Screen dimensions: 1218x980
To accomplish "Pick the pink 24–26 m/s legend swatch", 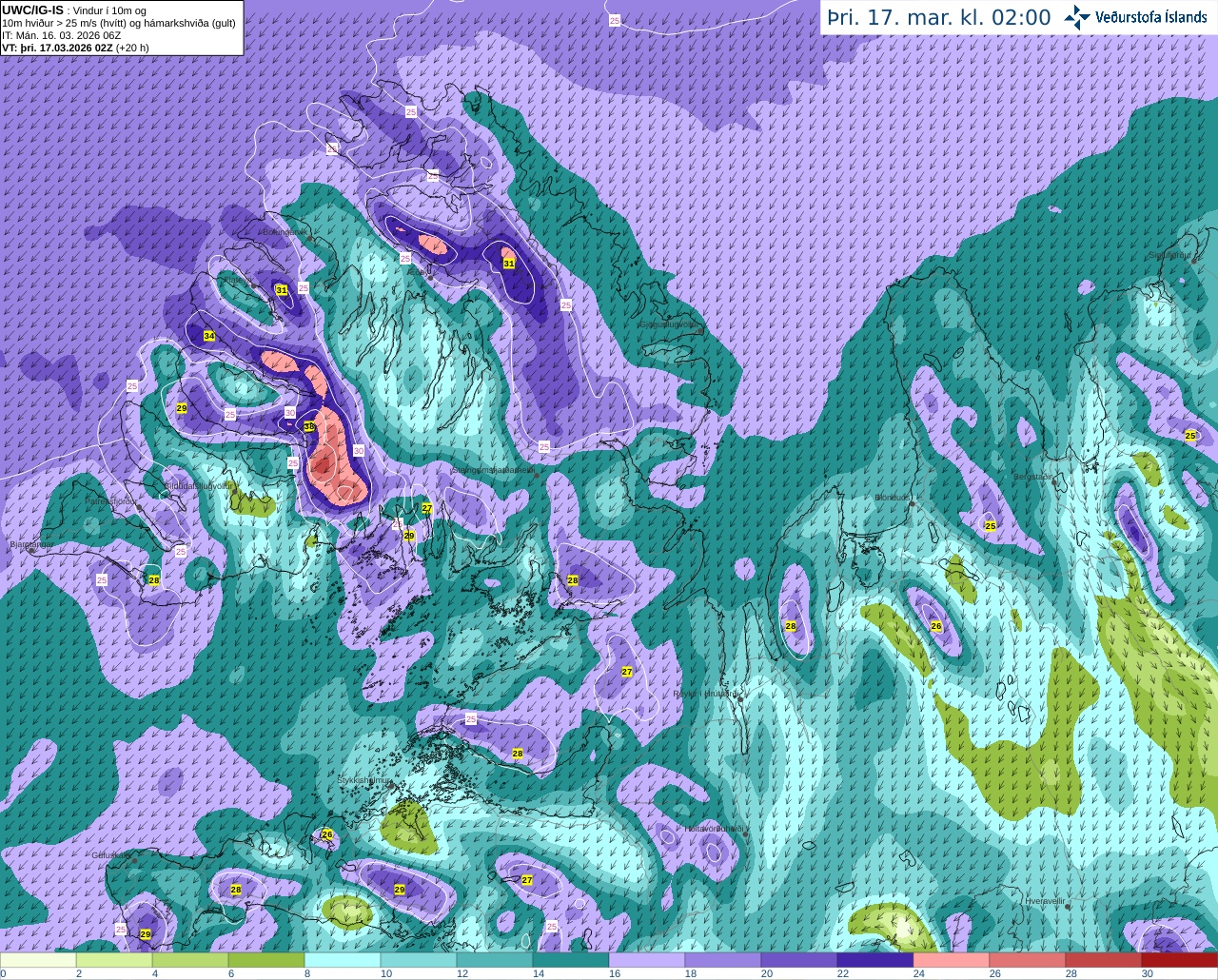I will 952,960.
